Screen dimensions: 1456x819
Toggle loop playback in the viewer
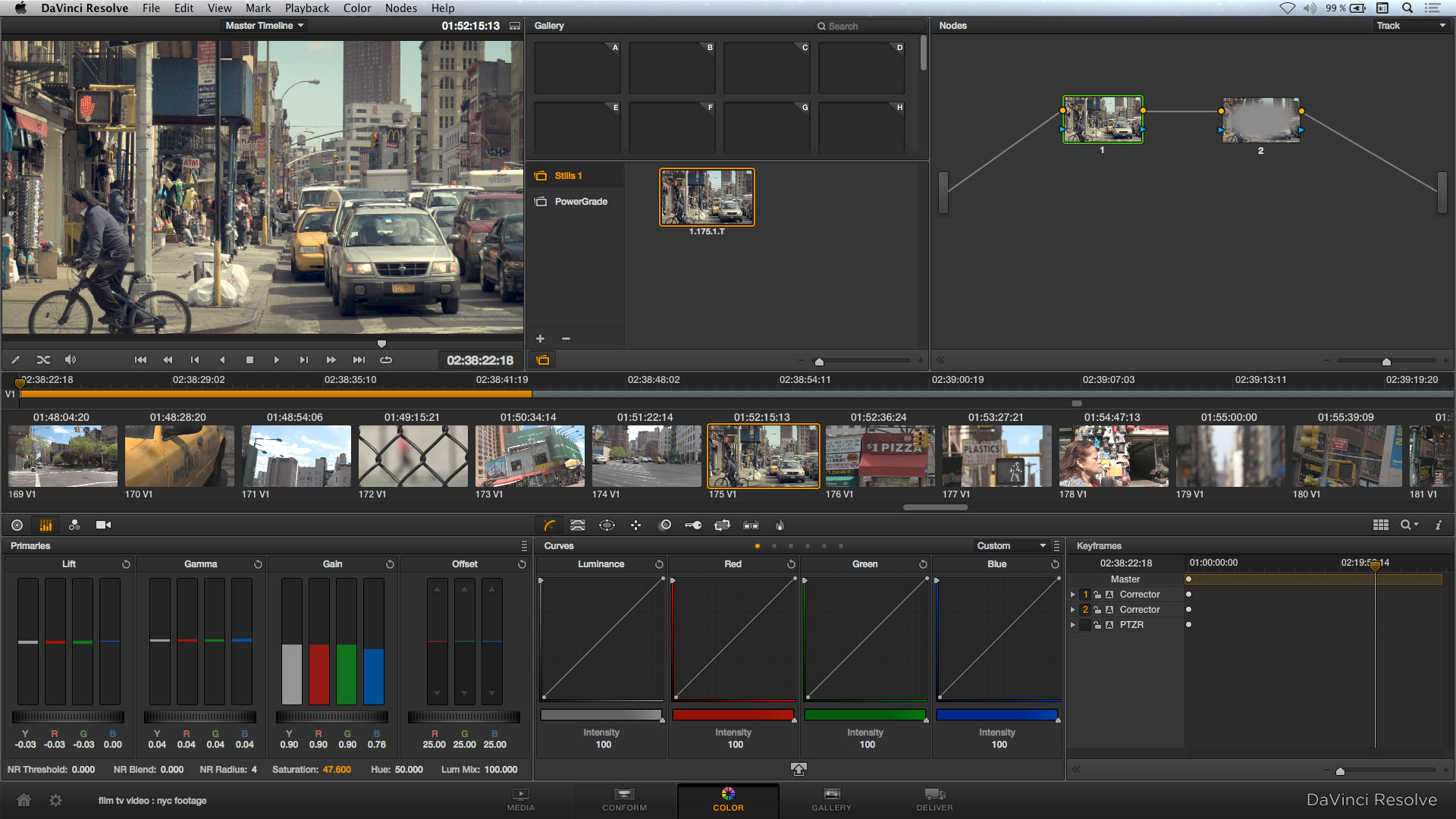click(385, 359)
